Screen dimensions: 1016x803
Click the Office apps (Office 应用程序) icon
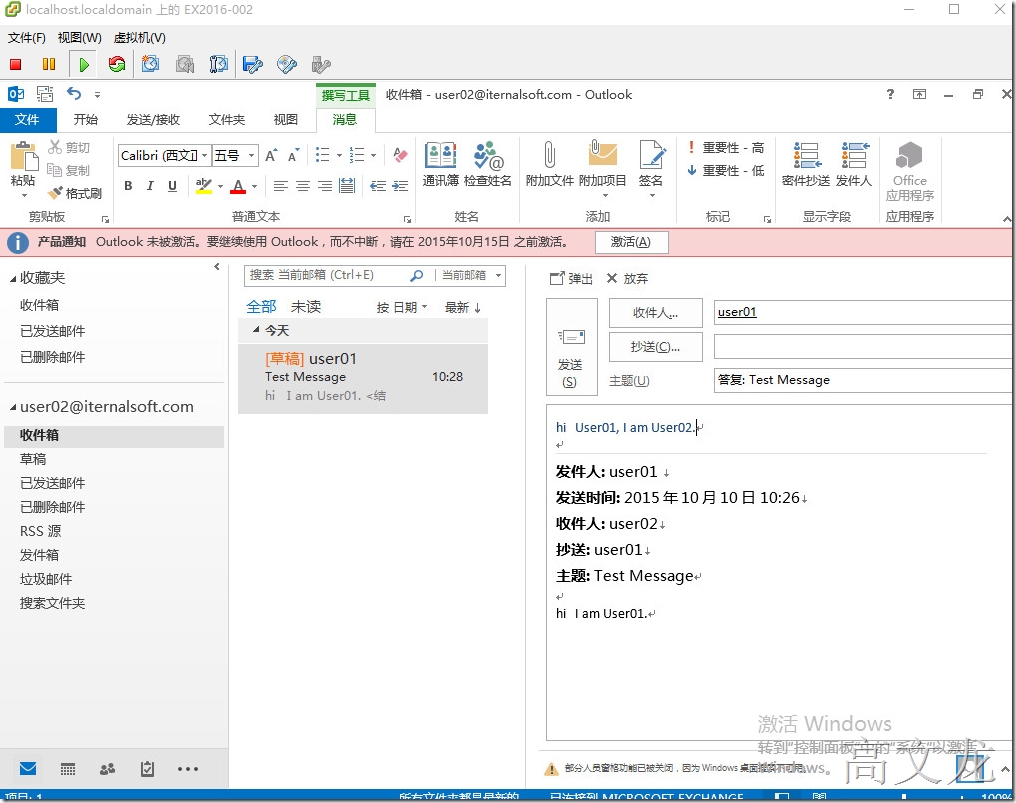tap(910, 172)
